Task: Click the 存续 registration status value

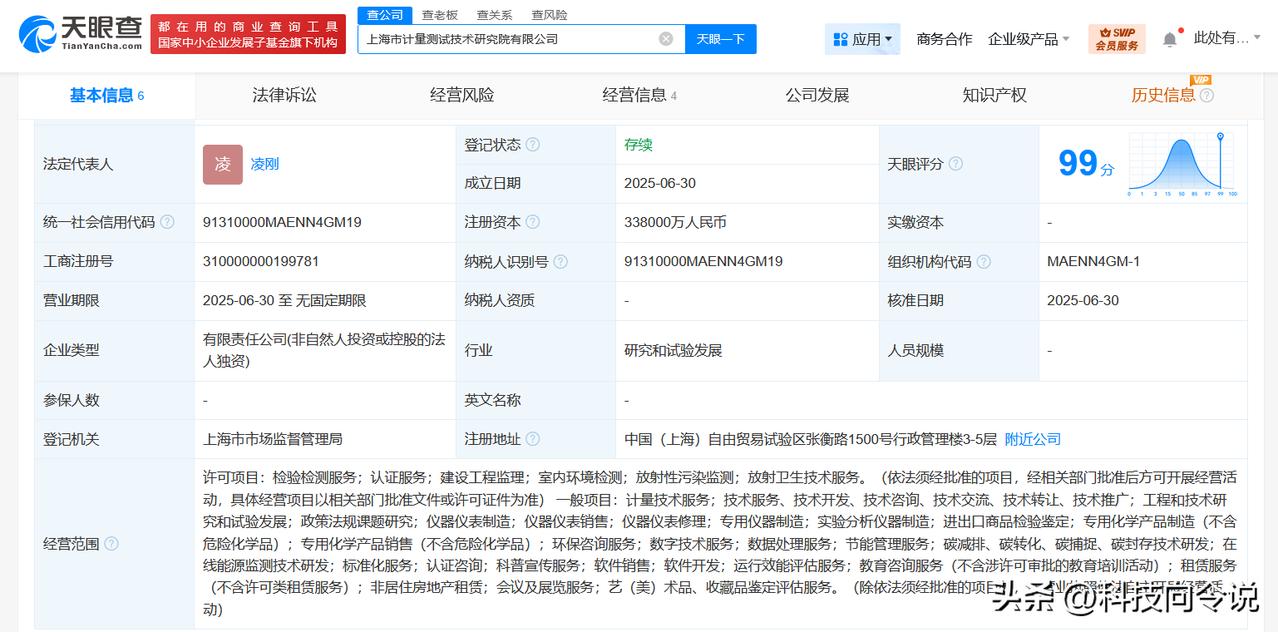Action: tap(638, 145)
